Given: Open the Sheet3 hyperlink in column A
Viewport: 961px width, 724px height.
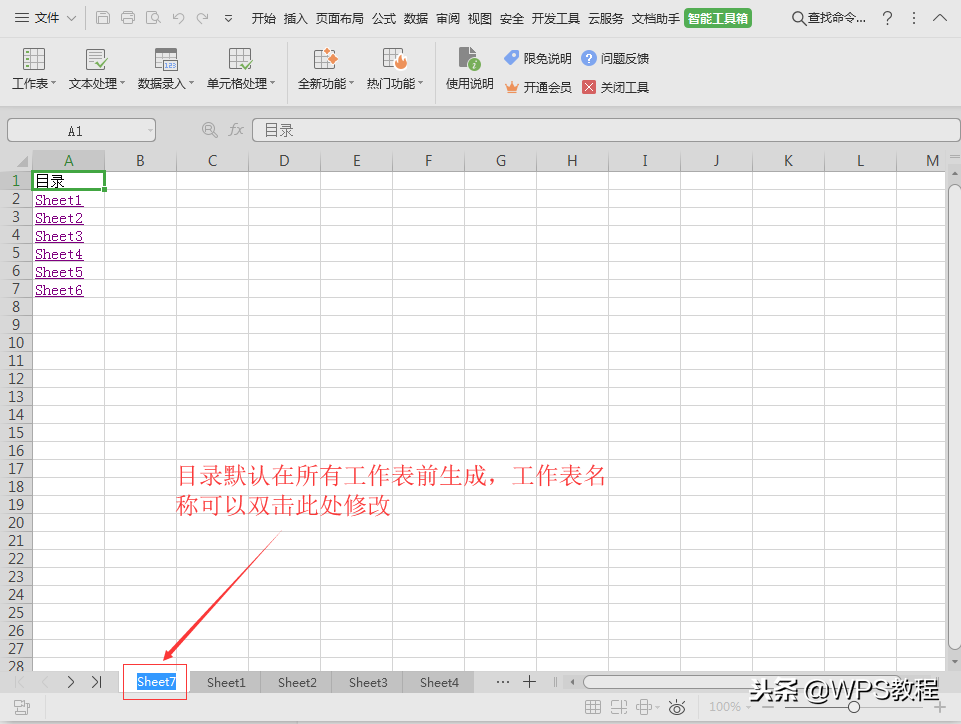Looking at the screenshot, I should pos(59,236).
